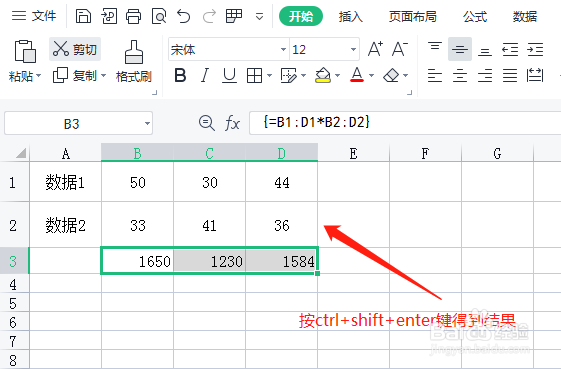The height and width of the screenshot is (369, 561).
Task: Click cell containing 36
Action: [x=282, y=225]
